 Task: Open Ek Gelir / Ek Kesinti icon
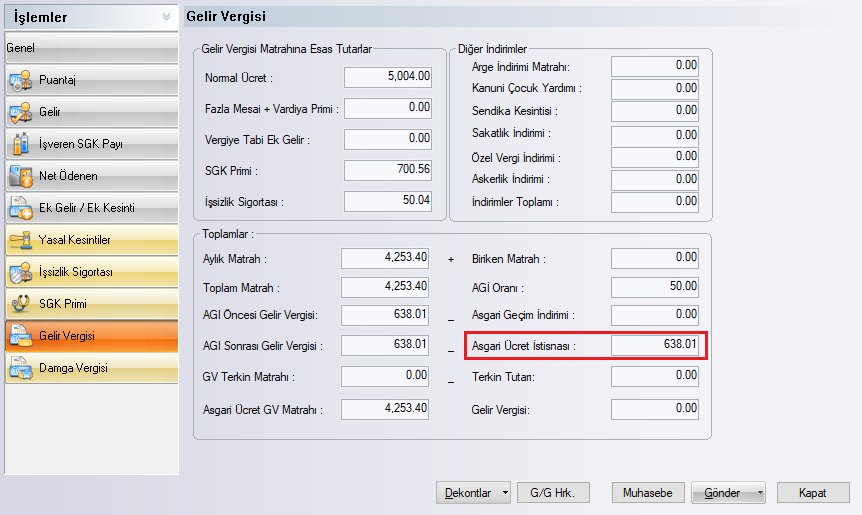(21, 208)
